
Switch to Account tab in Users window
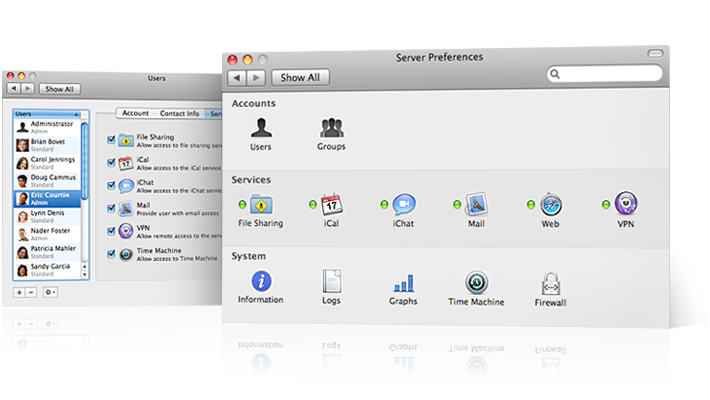135,113
